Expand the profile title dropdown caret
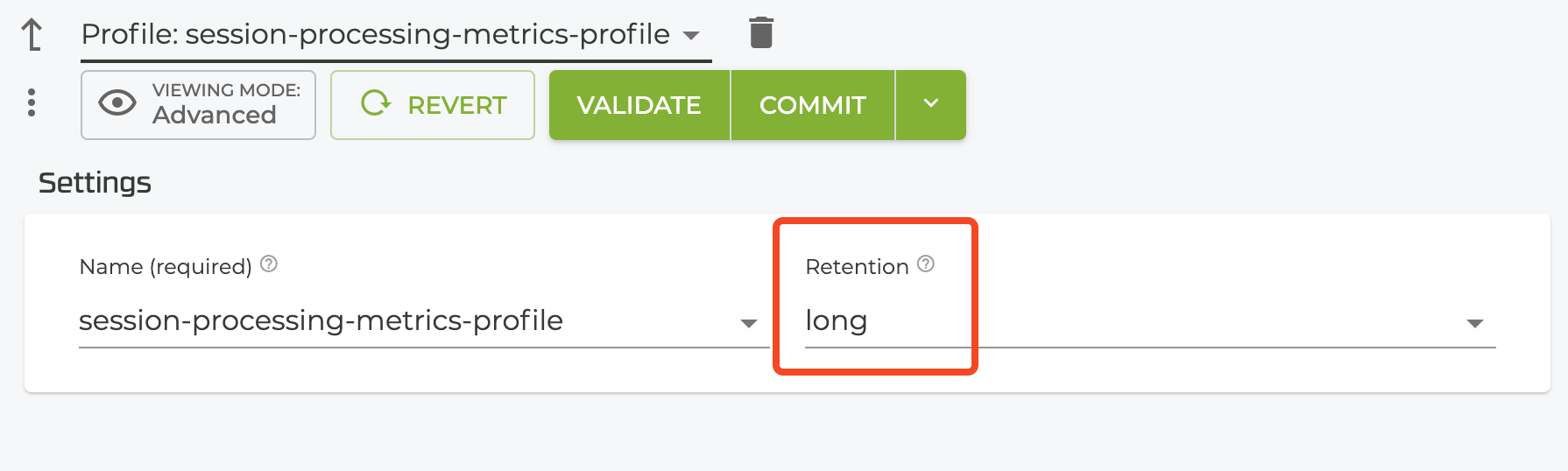 tap(691, 36)
